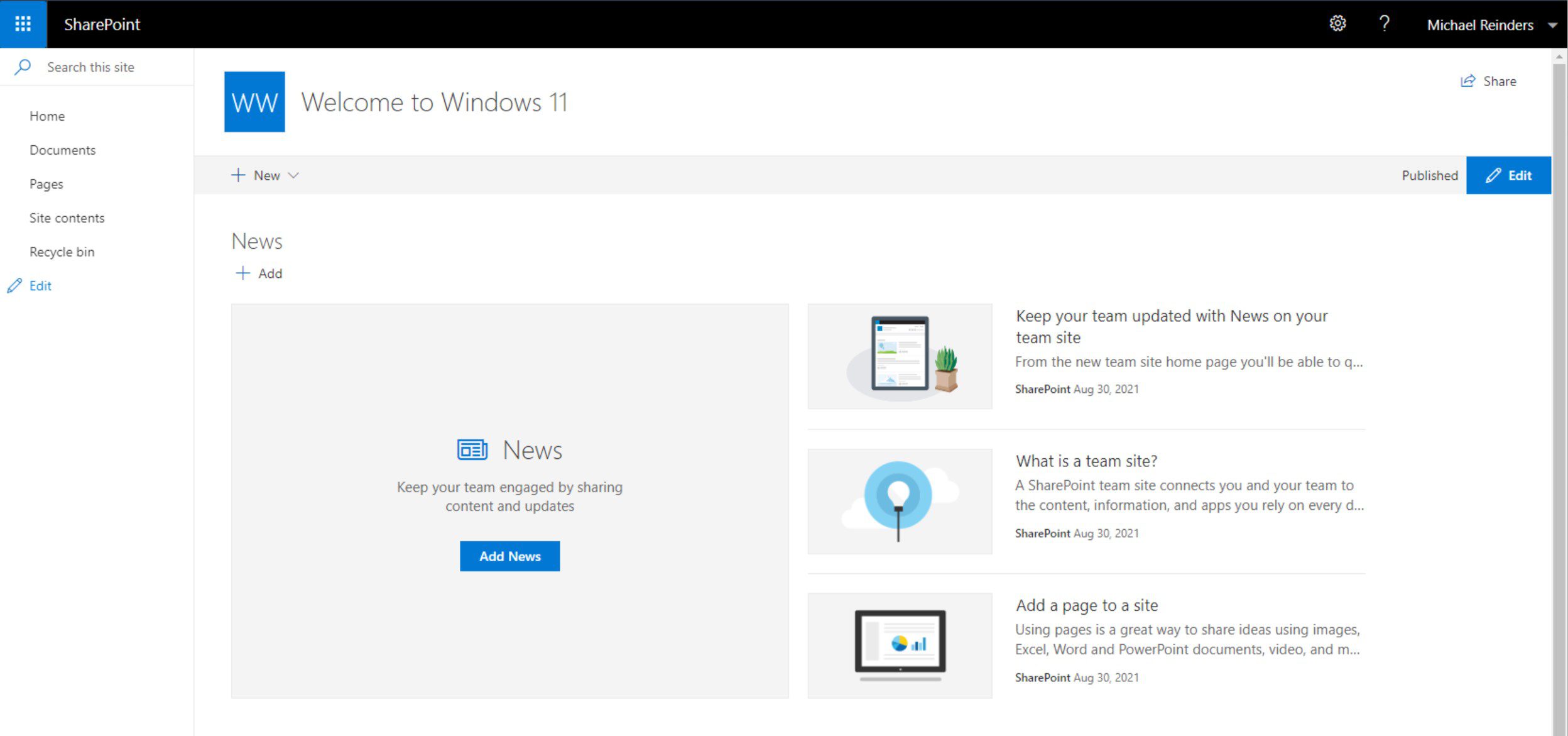Click 'Using pages is a great way' description

coord(1188,640)
